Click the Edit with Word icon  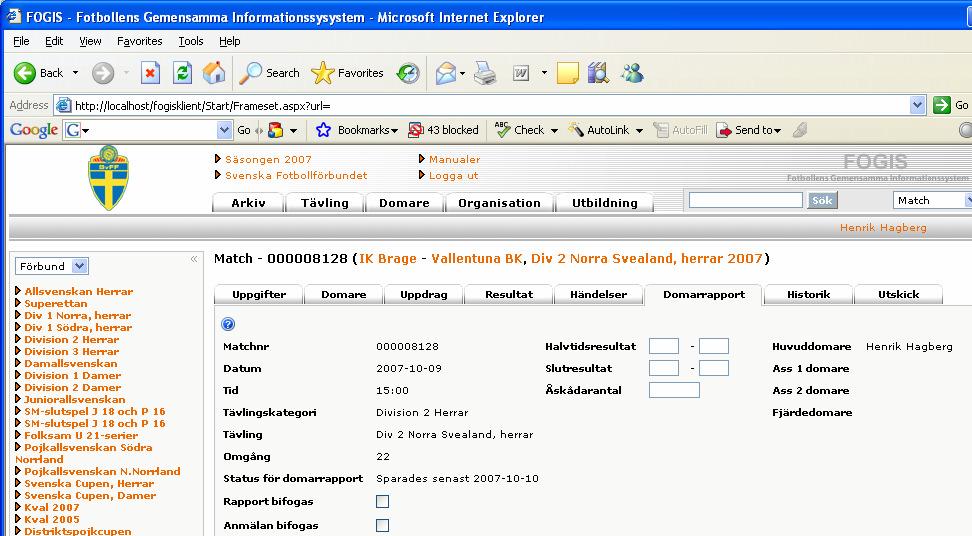click(521, 73)
